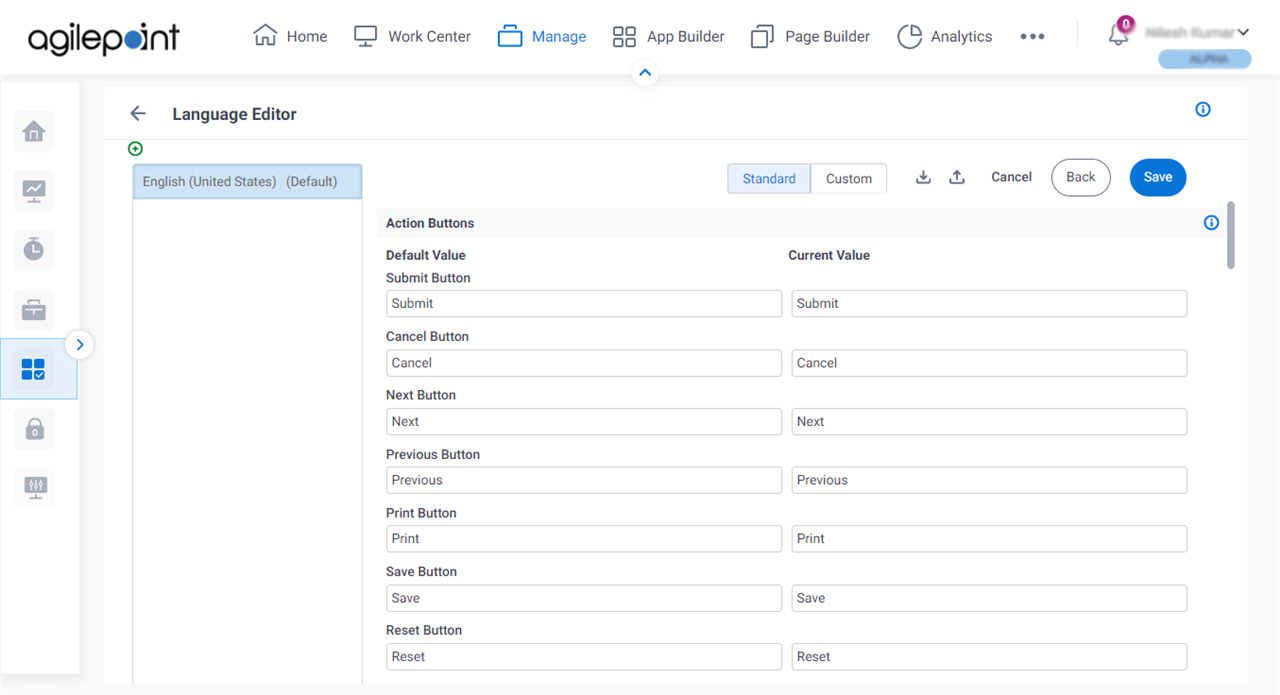Click the Previous default value field
The width and height of the screenshot is (1280, 695).
(x=584, y=480)
